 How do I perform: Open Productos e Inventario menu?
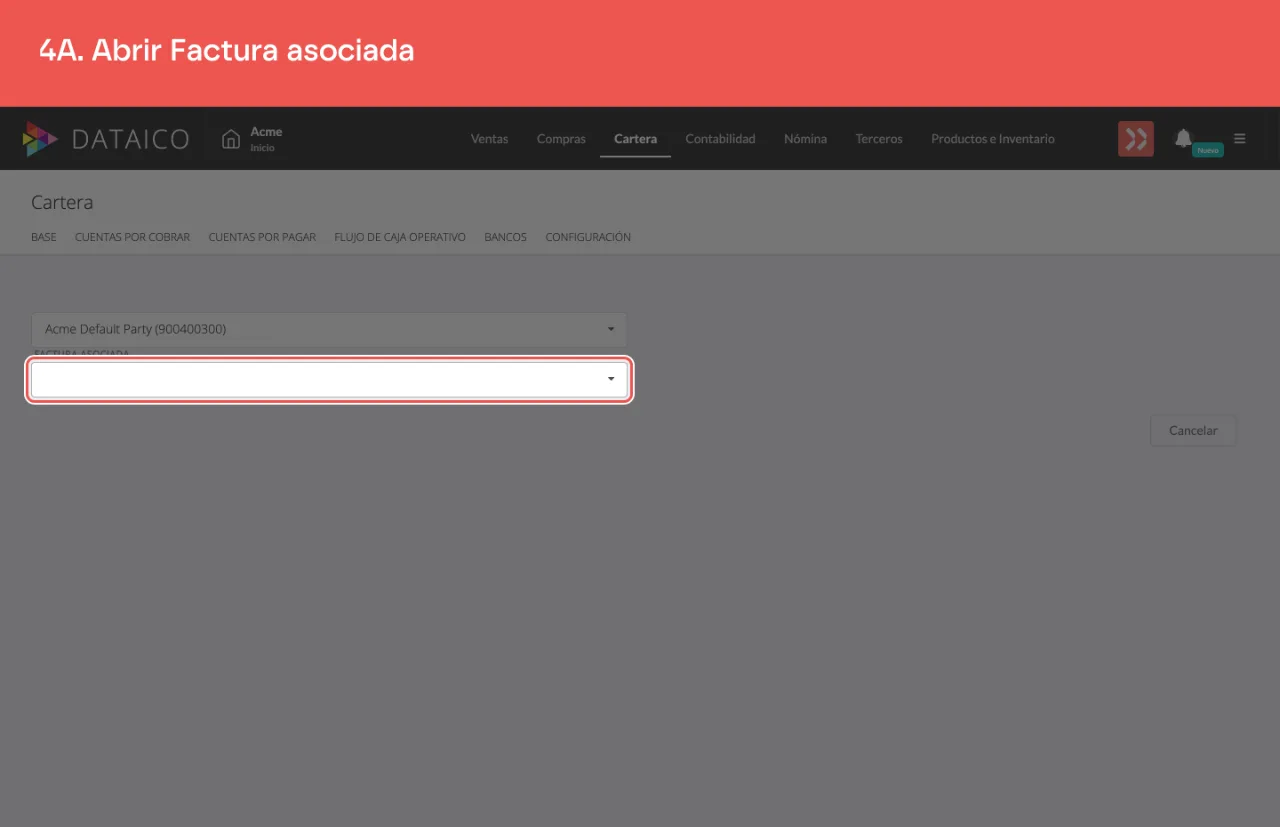993,139
